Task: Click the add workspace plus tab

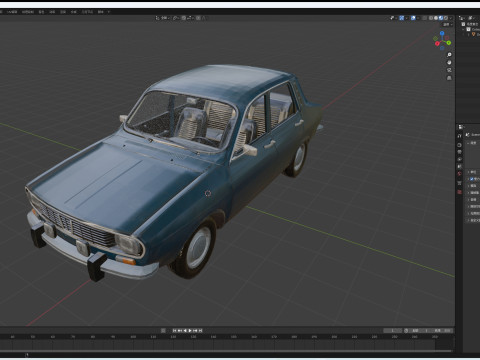Action: (x=109, y=12)
